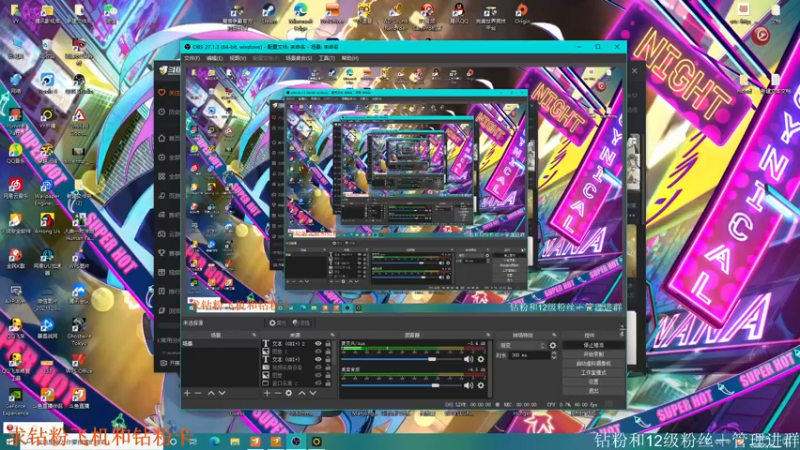
Task: Open File Explorer taskbar icon
Action: click(x=235, y=441)
